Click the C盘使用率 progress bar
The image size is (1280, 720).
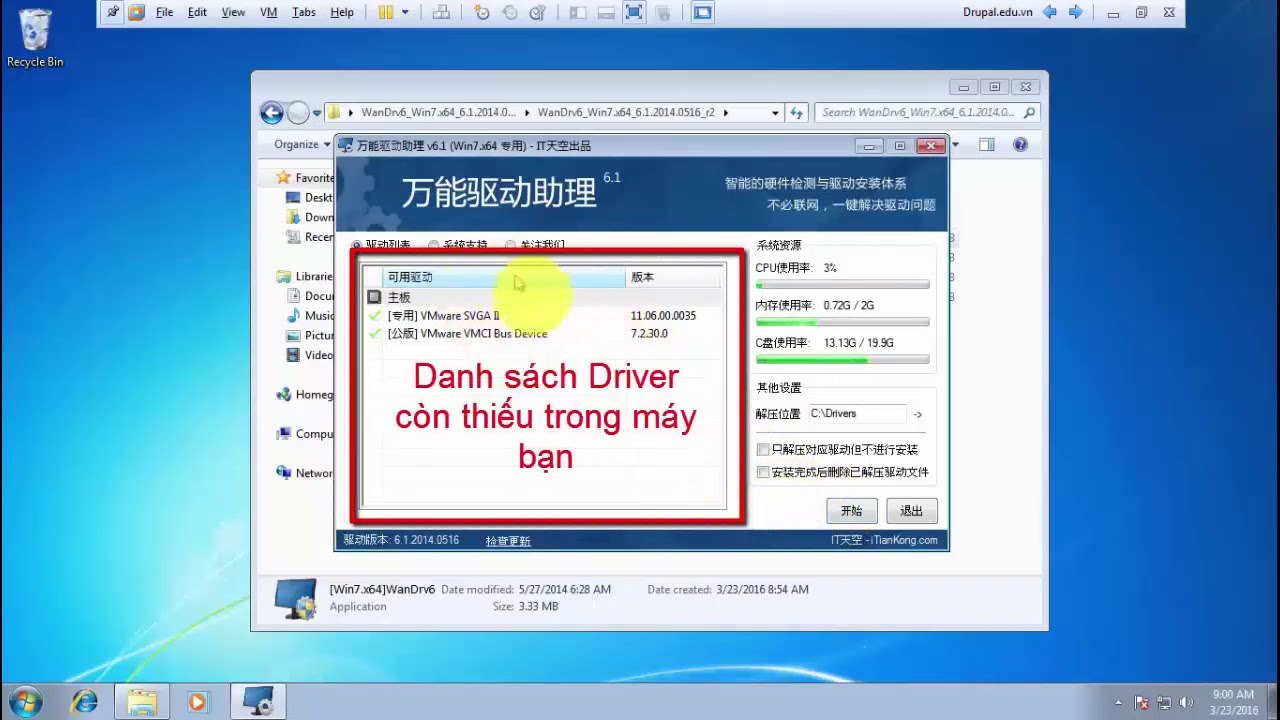point(842,360)
